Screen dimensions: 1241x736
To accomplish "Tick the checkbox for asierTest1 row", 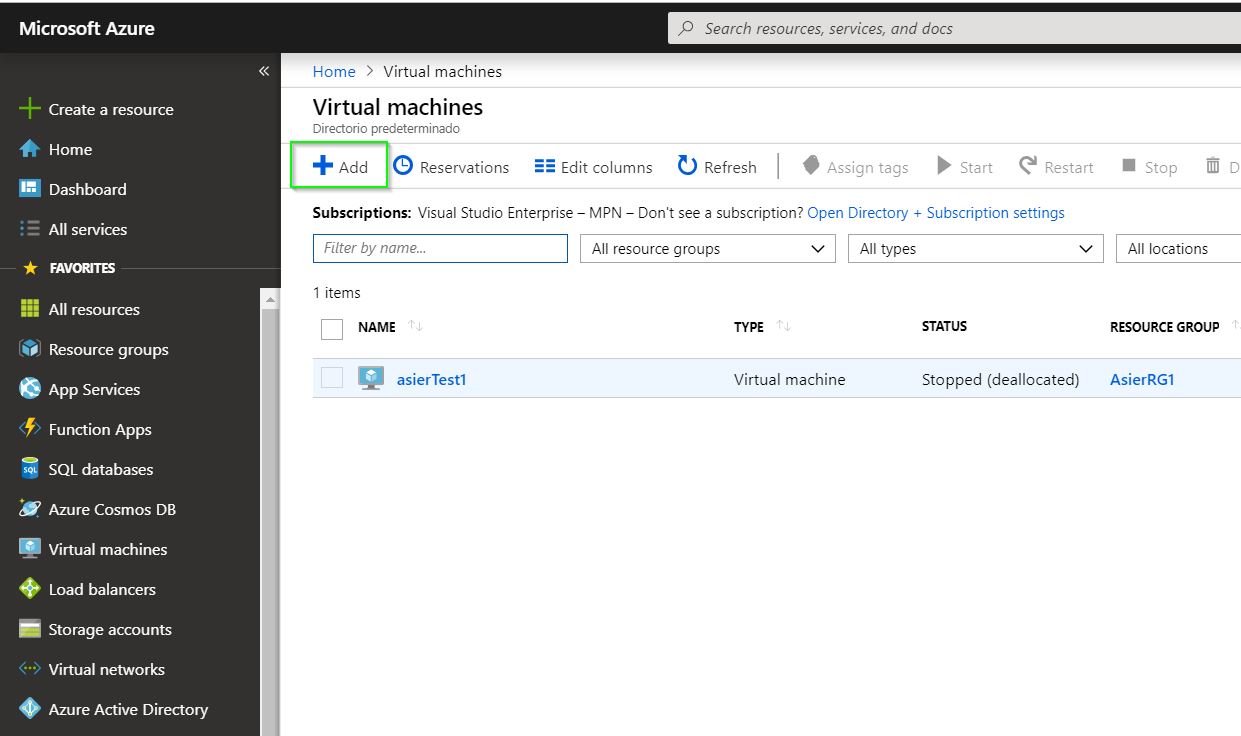I will (x=332, y=378).
